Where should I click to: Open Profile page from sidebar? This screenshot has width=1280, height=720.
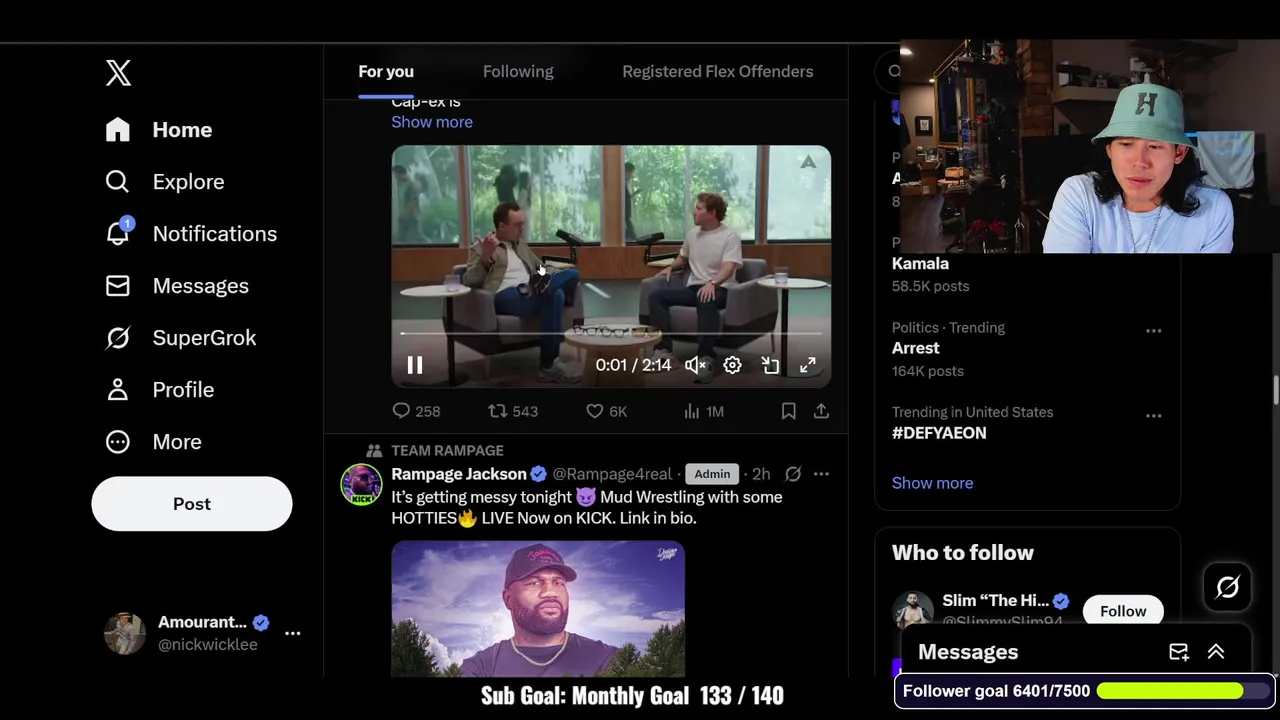tap(160, 390)
